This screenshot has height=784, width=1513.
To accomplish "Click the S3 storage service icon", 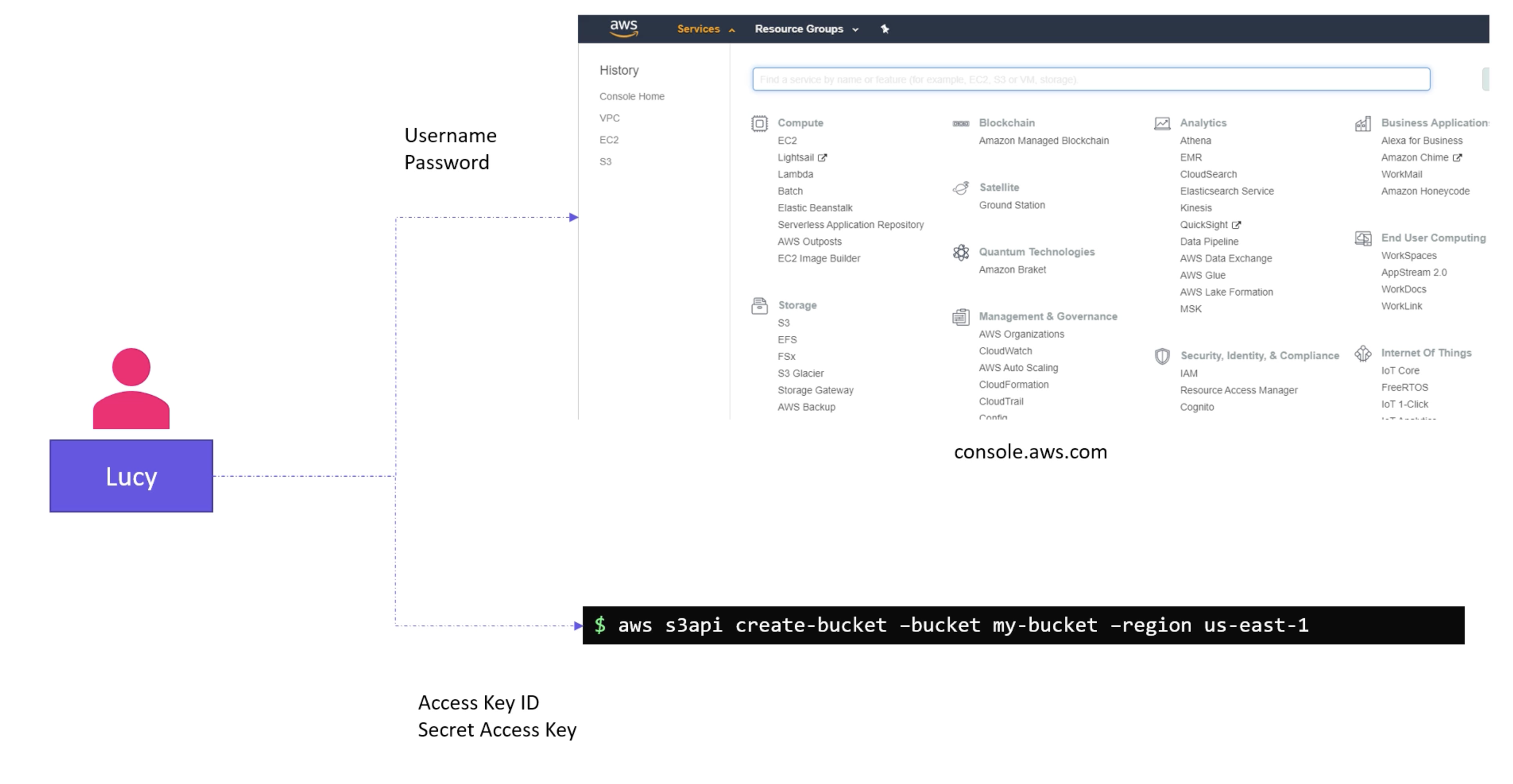I will pos(784,322).
